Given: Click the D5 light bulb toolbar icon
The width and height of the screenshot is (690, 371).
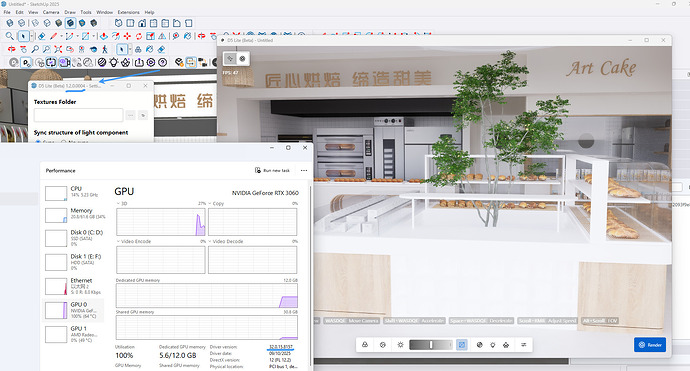Looking at the screenshot, I should click(114, 62).
